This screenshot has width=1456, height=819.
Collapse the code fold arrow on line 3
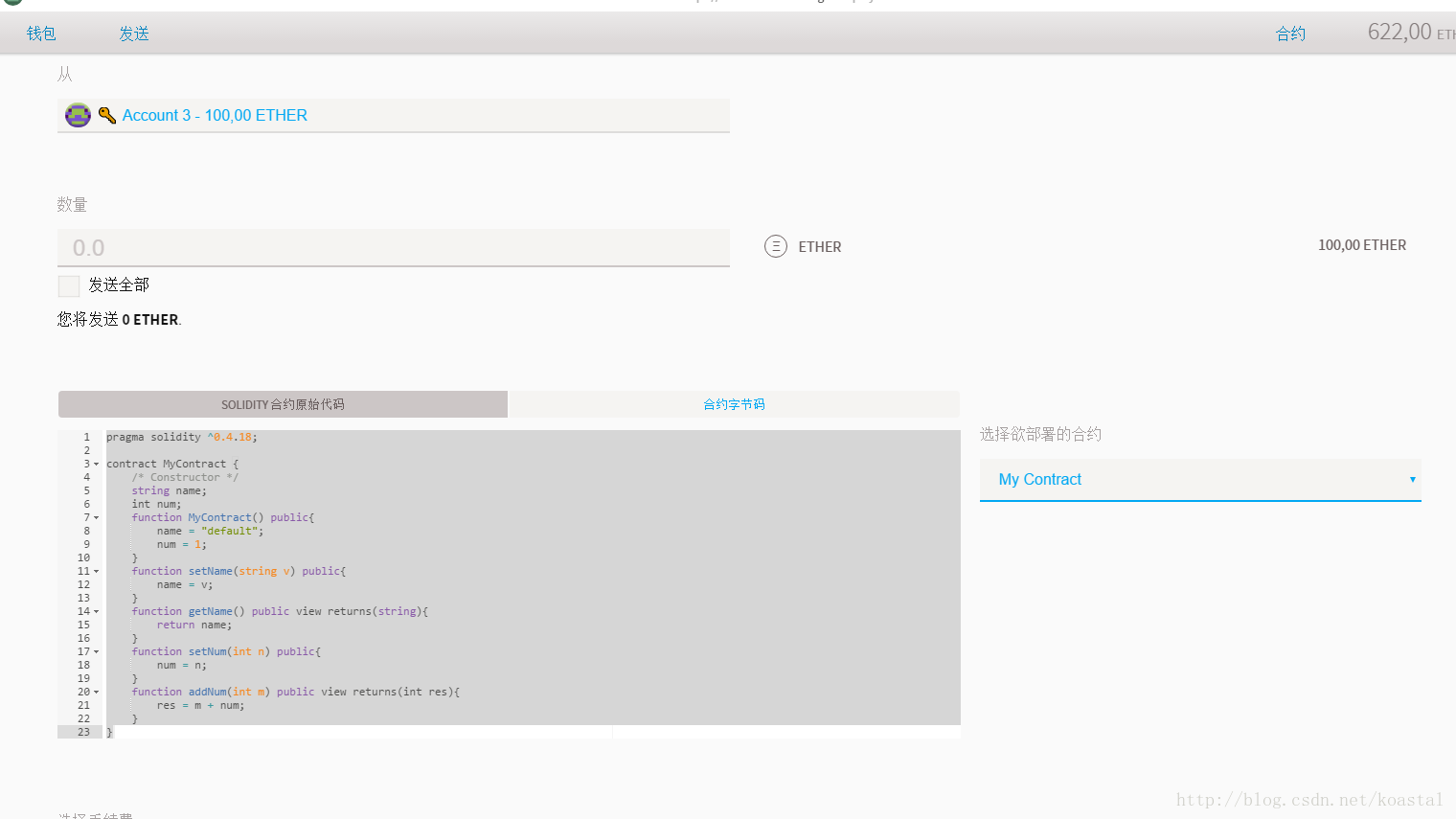click(x=97, y=465)
